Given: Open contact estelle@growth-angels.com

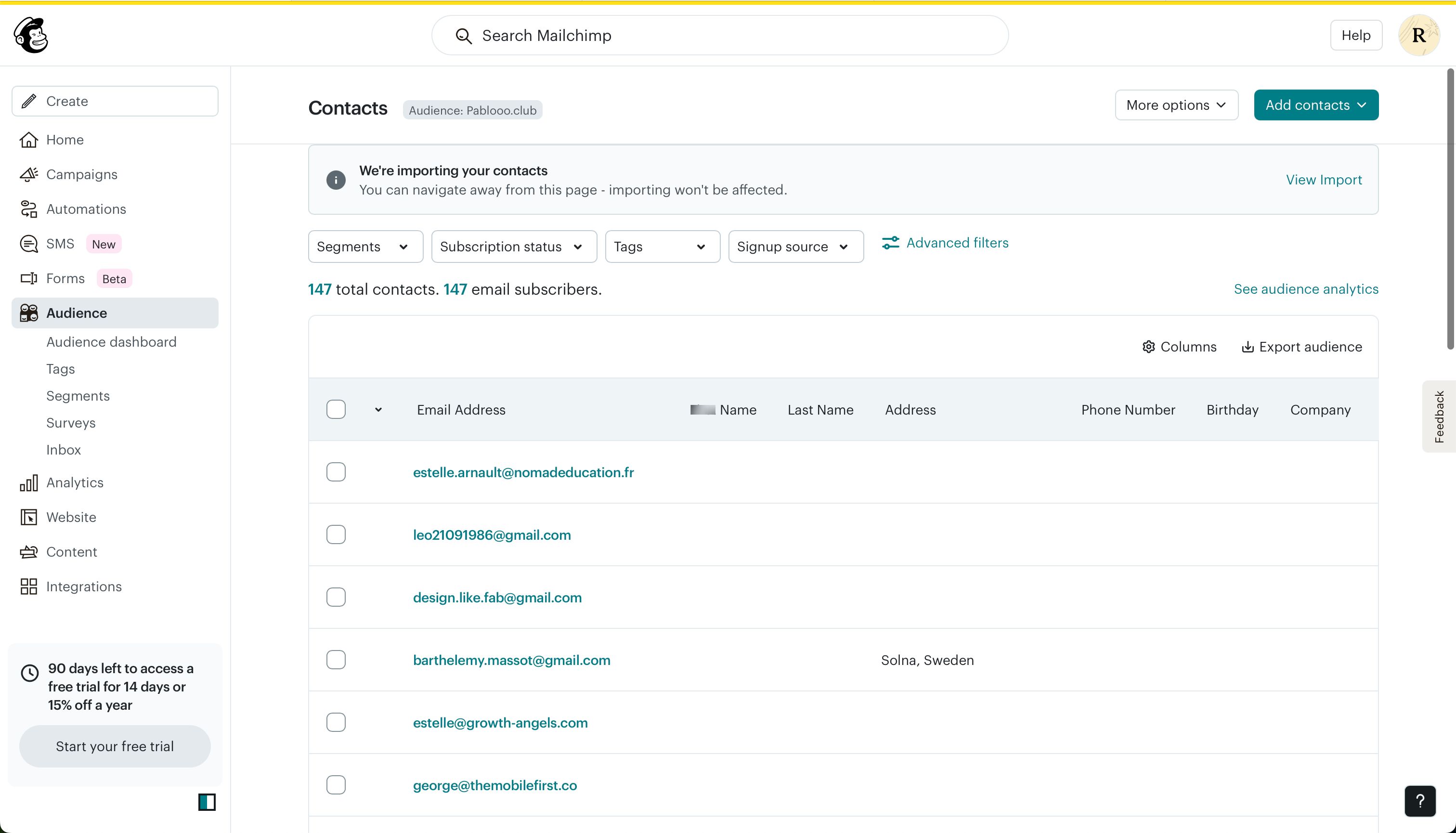Looking at the screenshot, I should (500, 723).
